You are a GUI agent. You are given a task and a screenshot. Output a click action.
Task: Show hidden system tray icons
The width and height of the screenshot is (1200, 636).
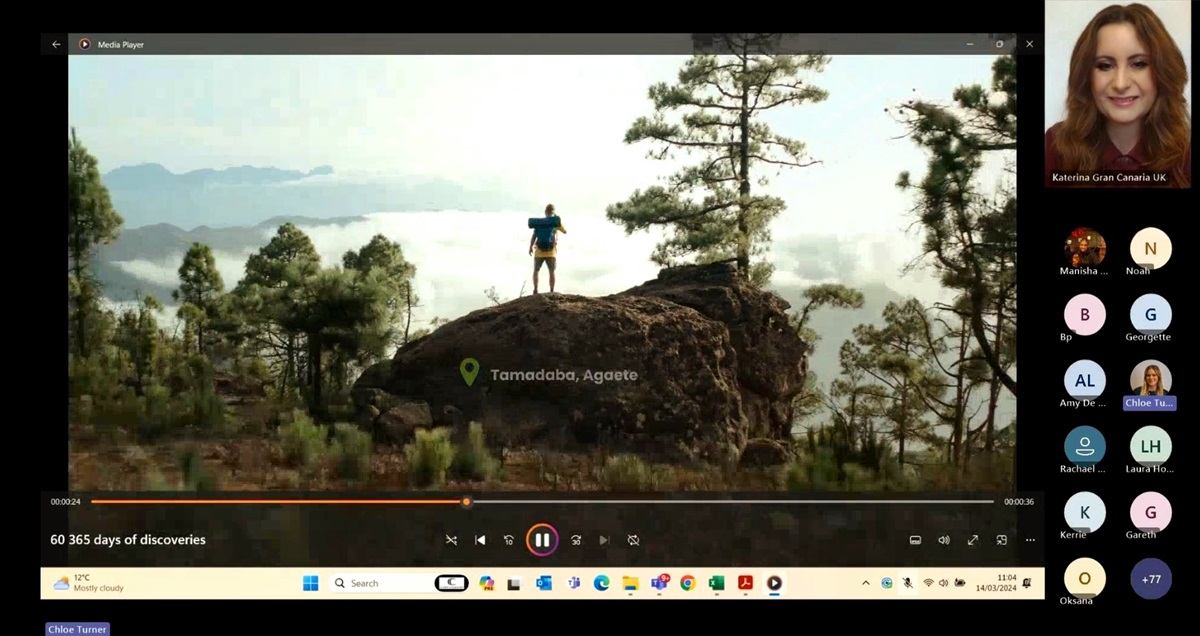[866, 583]
